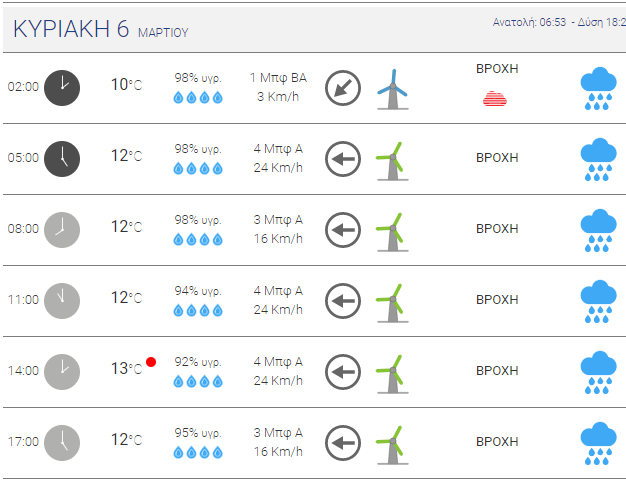This screenshot has height=482, width=626.
Task: Click the humidity droplets at 14:00
Action: point(198,382)
